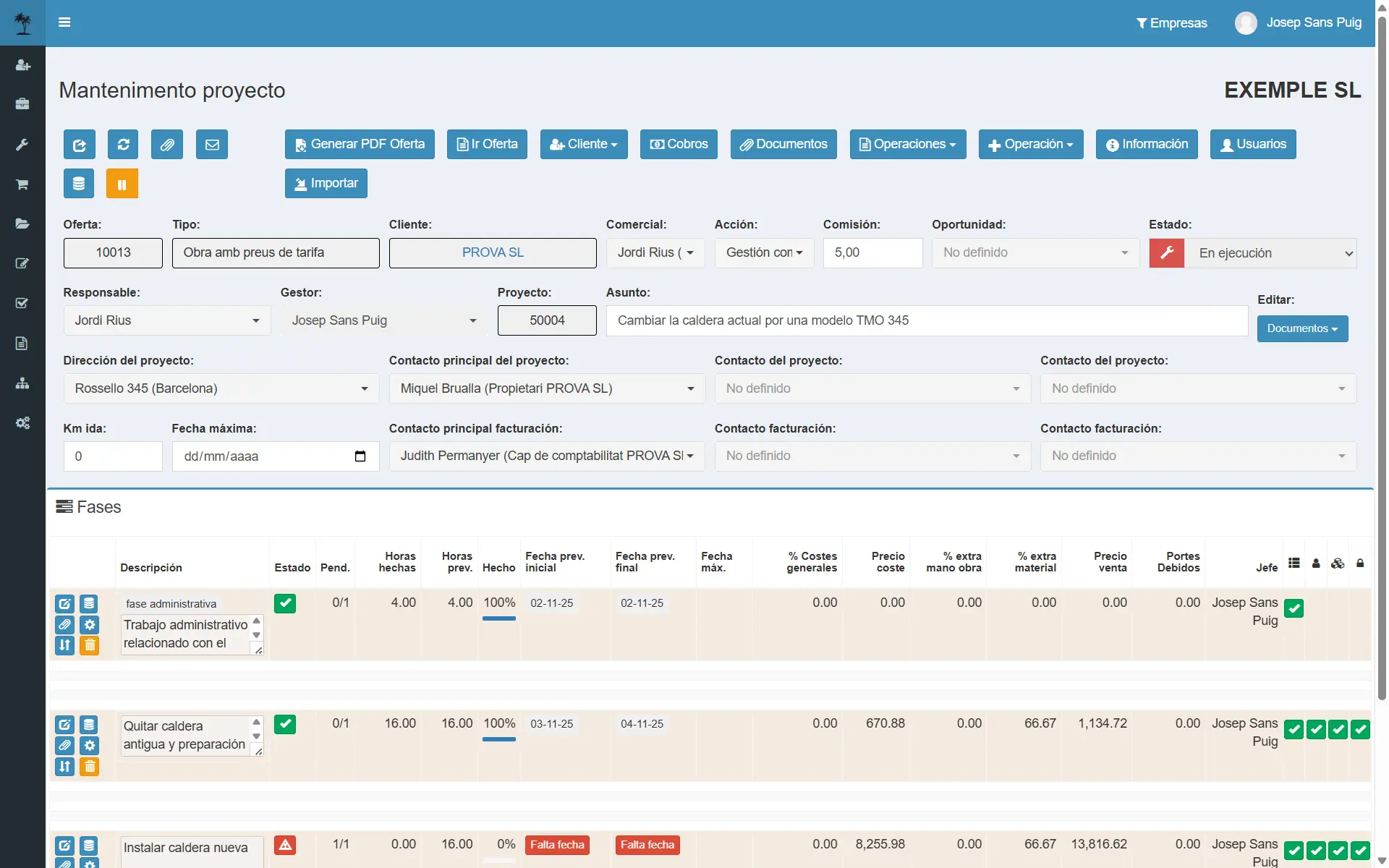The width and height of the screenshot is (1389, 868).
Task: Click the envelope email icon button
Action: point(212,145)
